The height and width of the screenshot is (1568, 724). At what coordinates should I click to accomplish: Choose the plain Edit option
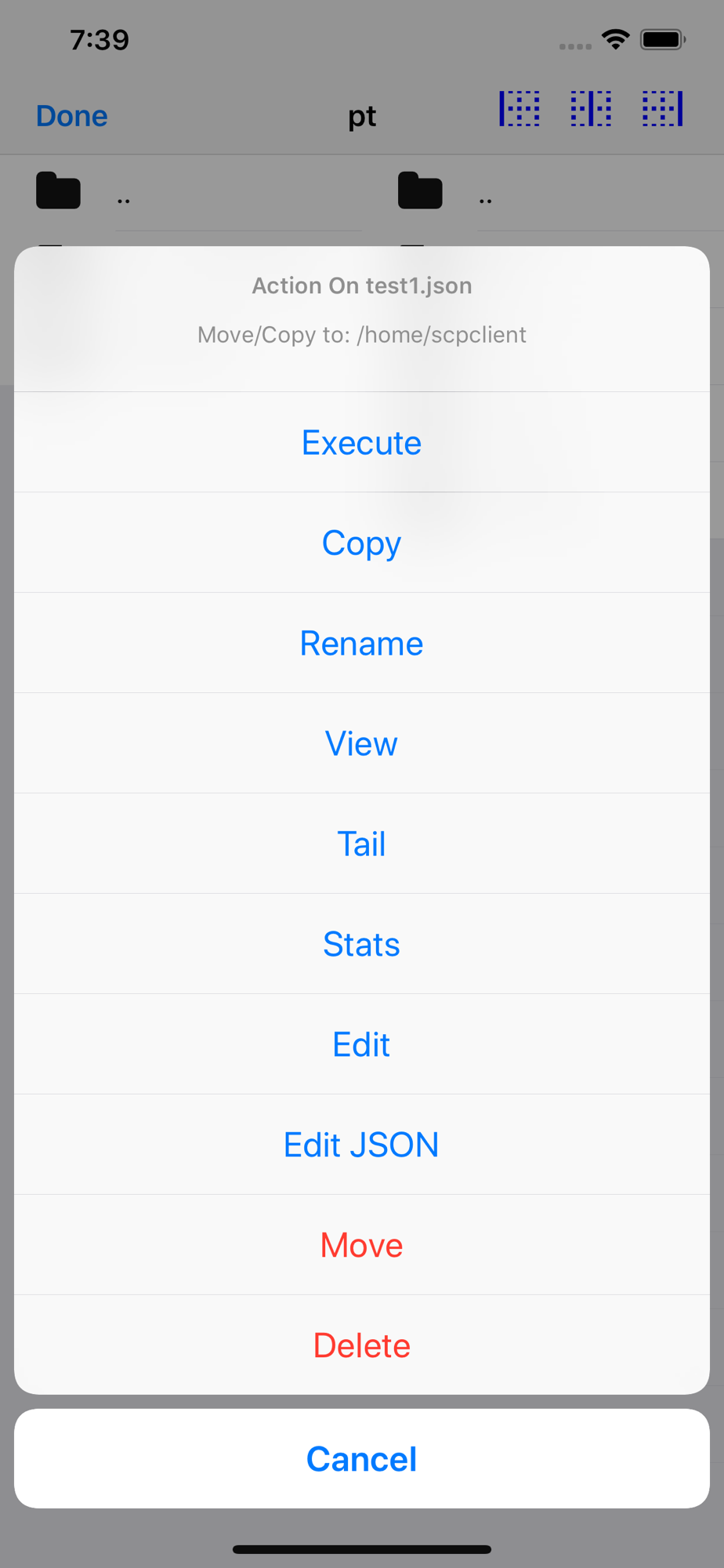tap(362, 1044)
